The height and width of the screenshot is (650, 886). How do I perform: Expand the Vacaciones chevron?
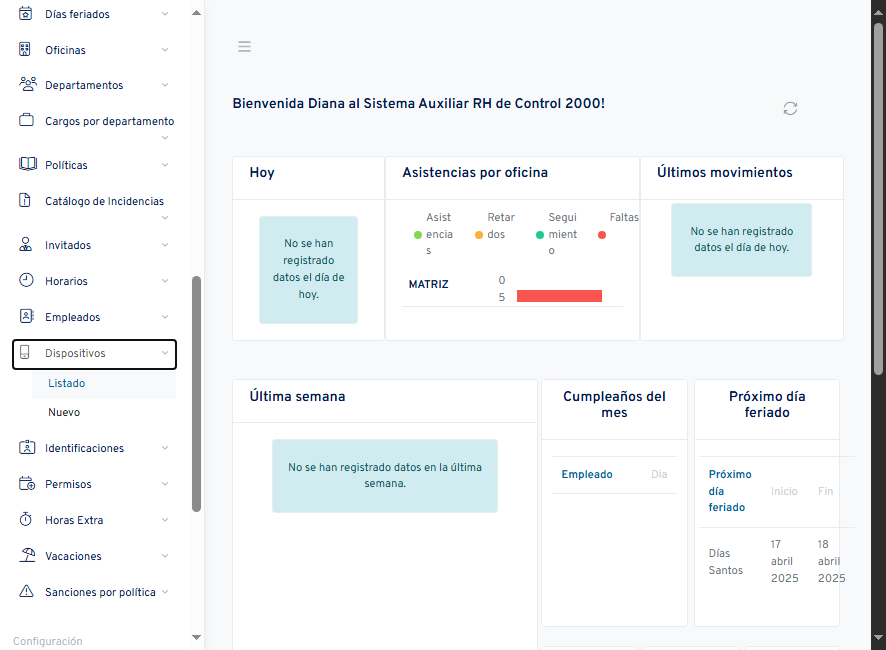point(165,556)
